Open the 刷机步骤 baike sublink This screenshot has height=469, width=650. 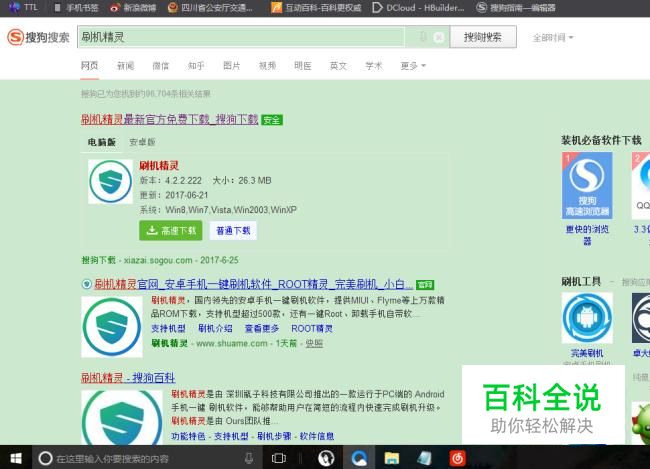coord(274,436)
